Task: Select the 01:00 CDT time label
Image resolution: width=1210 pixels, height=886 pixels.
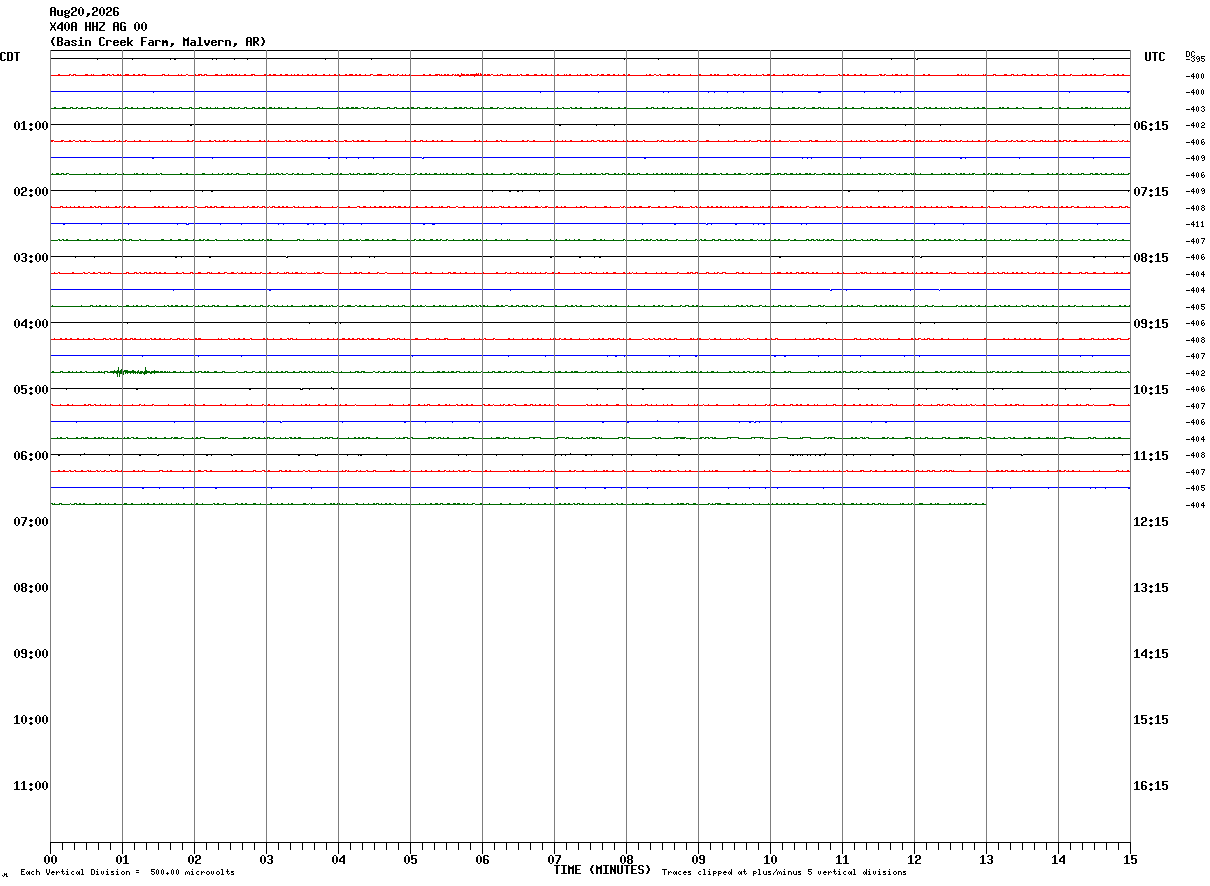Action: [x=31, y=125]
